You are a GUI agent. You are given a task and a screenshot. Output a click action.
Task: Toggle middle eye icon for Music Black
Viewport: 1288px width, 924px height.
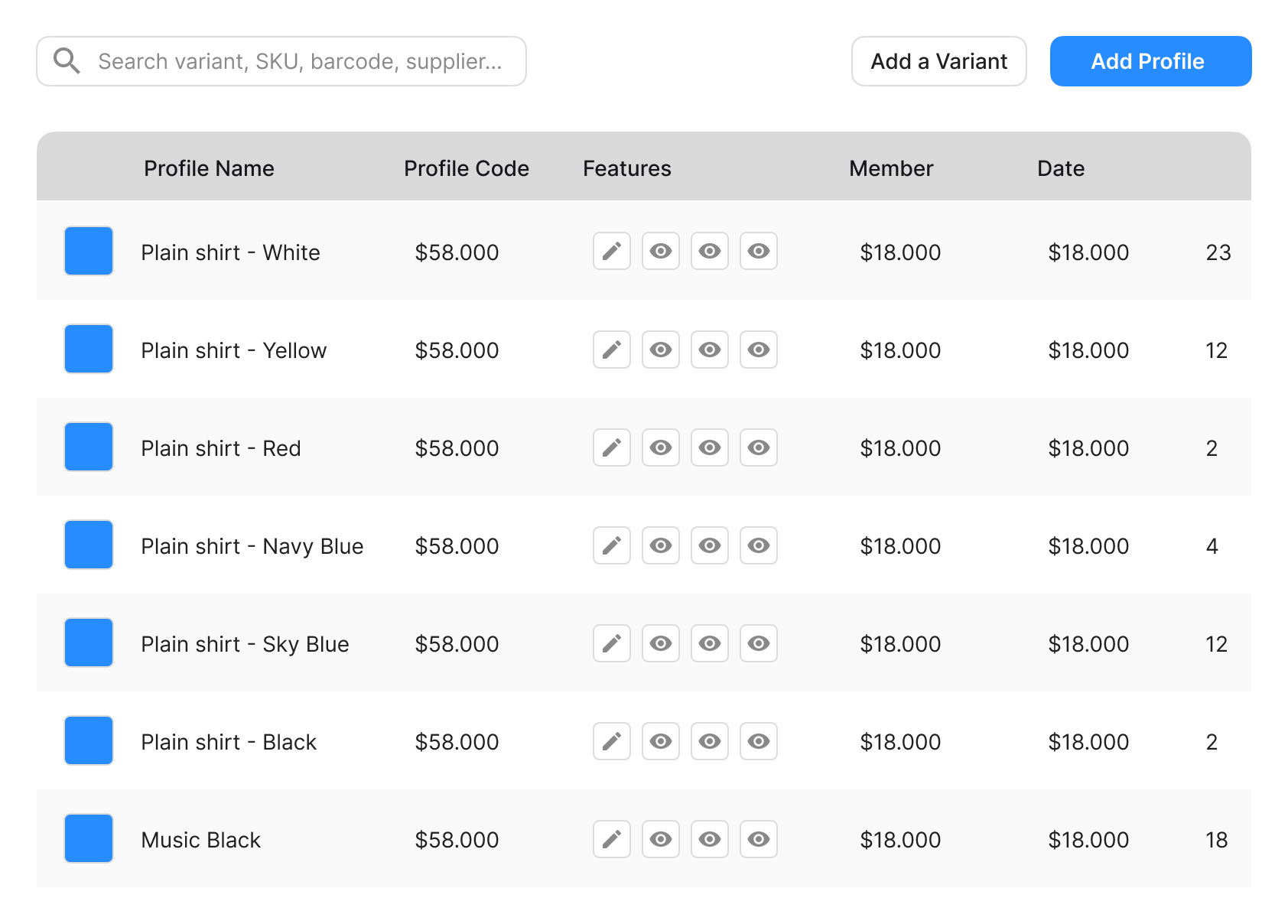(709, 839)
